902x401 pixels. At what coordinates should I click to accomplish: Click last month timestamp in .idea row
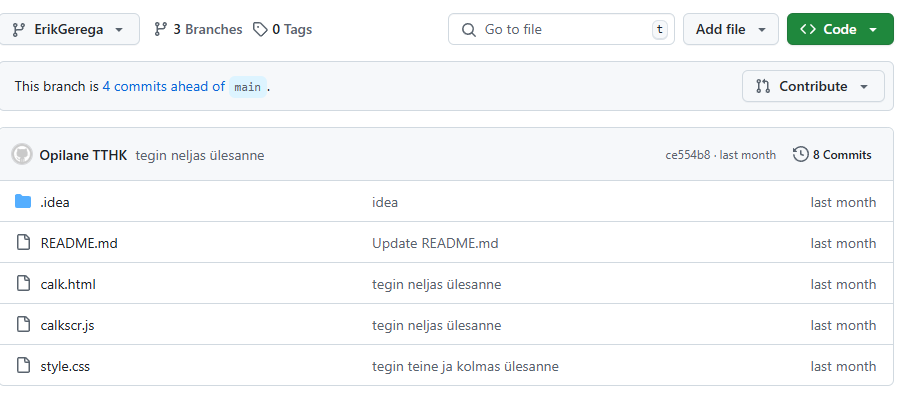[x=843, y=203]
